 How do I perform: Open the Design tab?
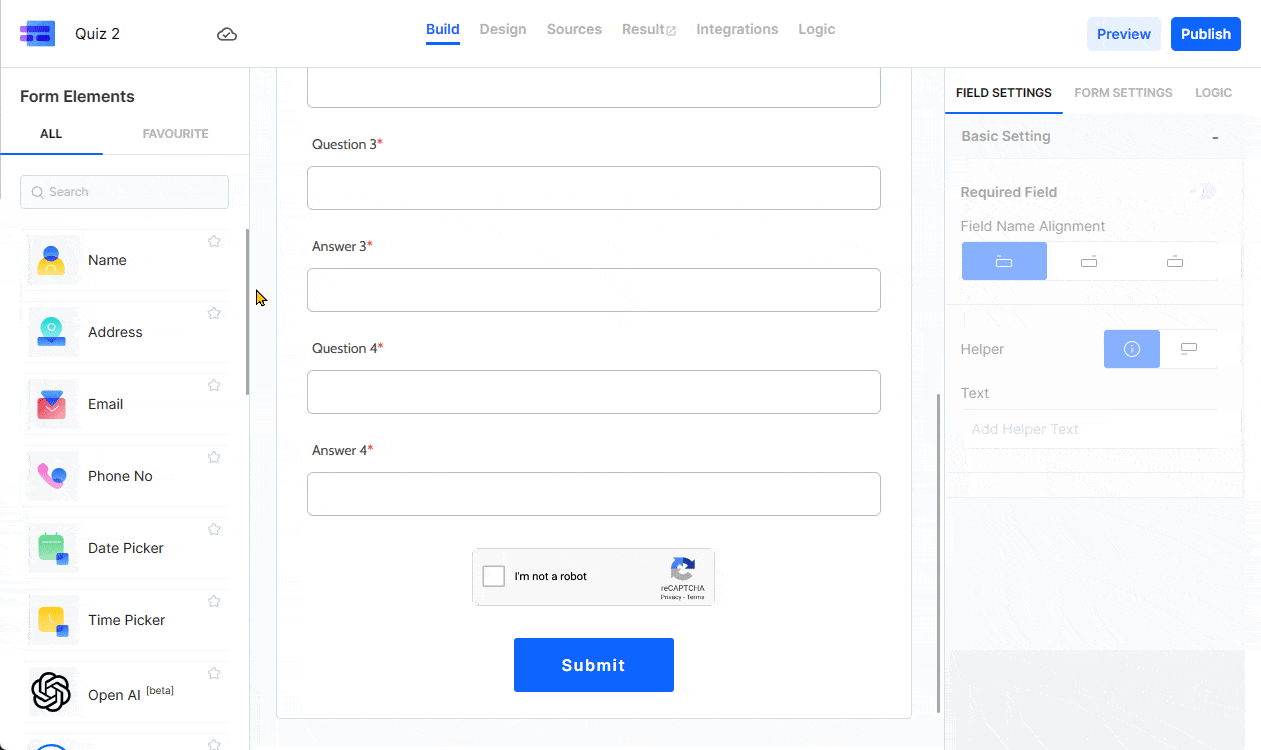tap(503, 29)
